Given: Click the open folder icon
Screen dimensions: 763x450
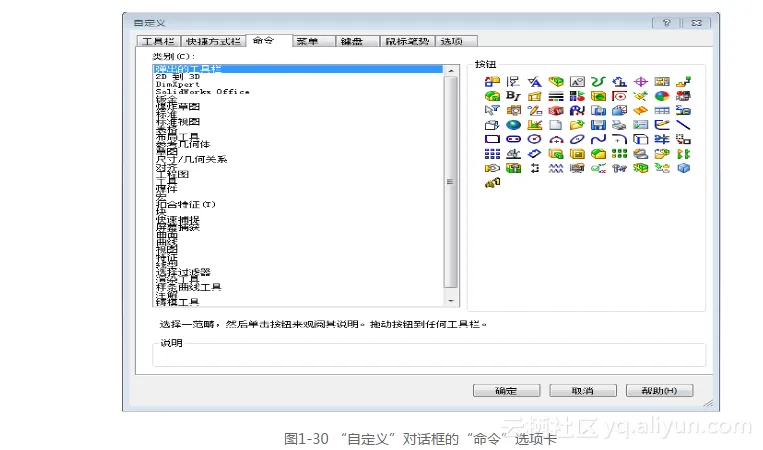Looking at the screenshot, I should tap(577, 125).
